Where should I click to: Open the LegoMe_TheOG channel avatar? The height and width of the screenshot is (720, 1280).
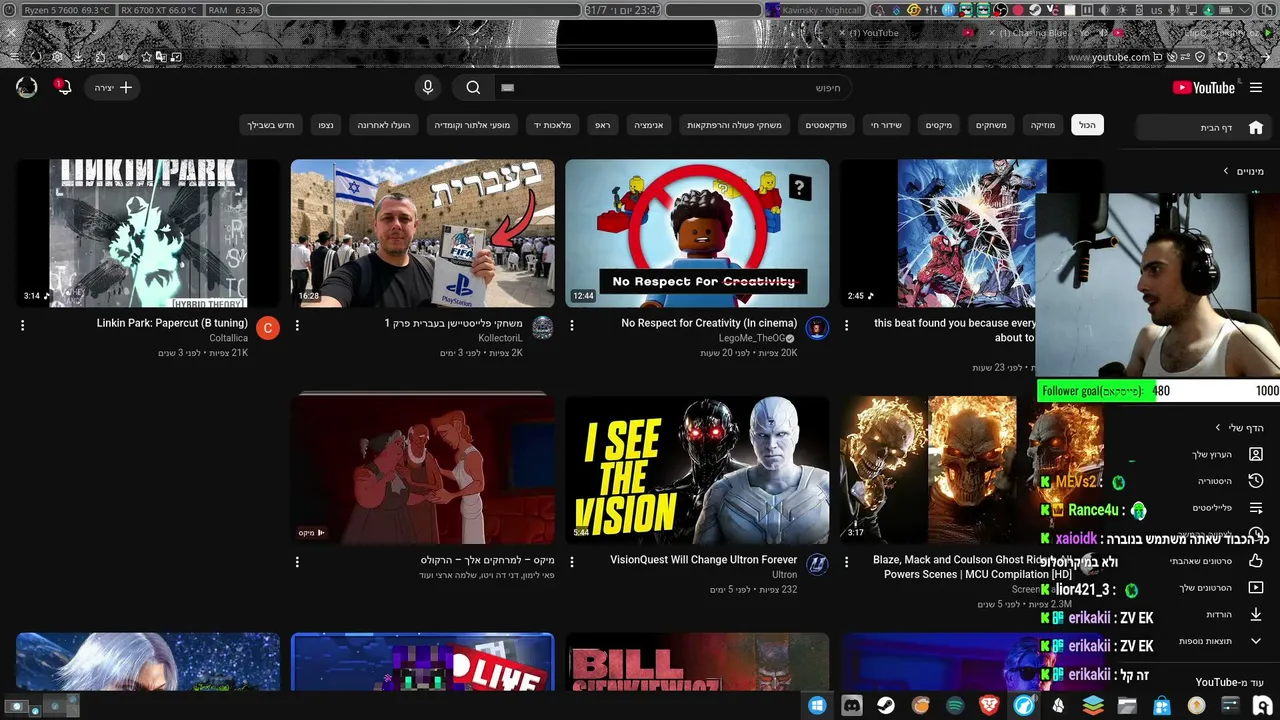tap(817, 328)
